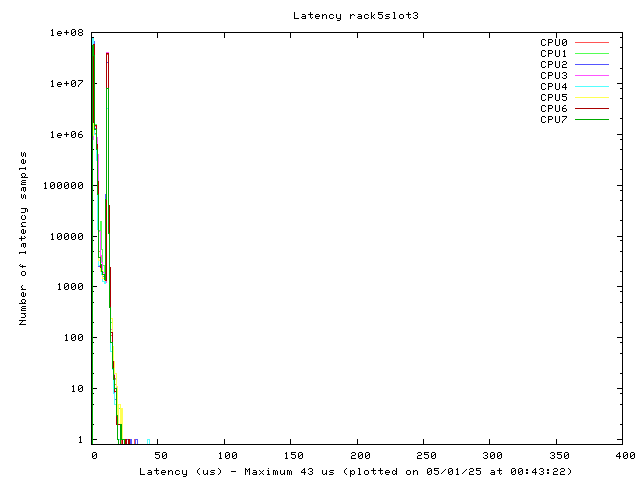Select the CPU1 legend label
Screen dimensions: 640x480
point(553,53)
